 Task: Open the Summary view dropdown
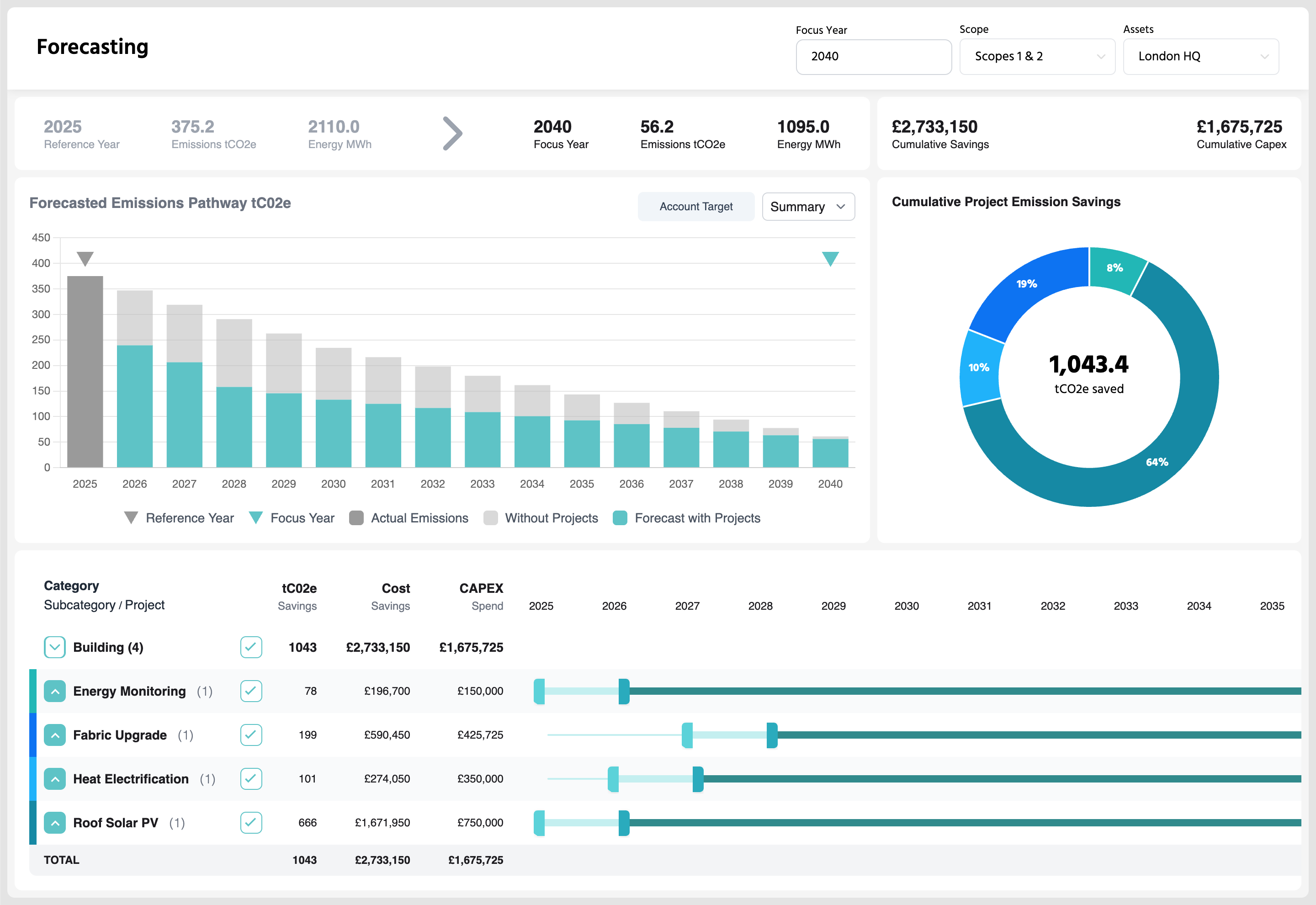pyautogui.click(x=808, y=207)
